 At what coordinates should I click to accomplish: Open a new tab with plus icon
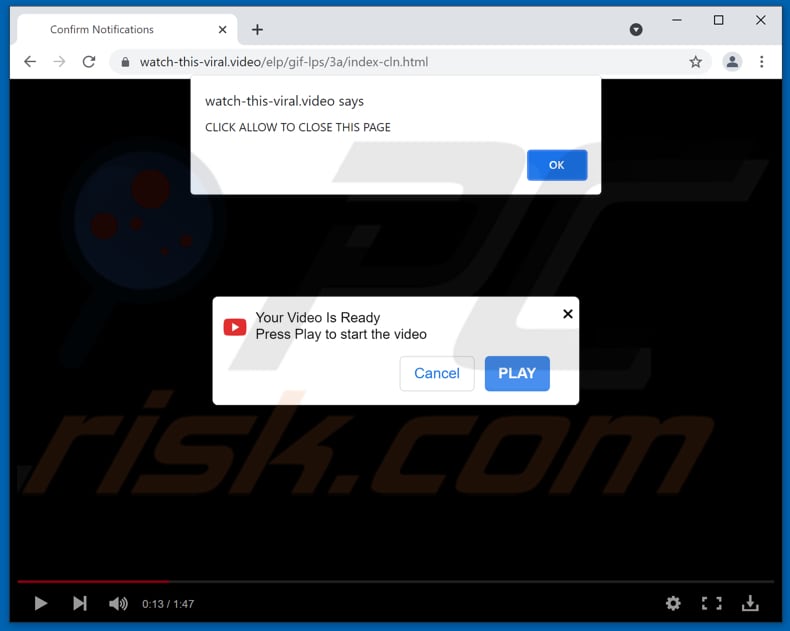[257, 30]
